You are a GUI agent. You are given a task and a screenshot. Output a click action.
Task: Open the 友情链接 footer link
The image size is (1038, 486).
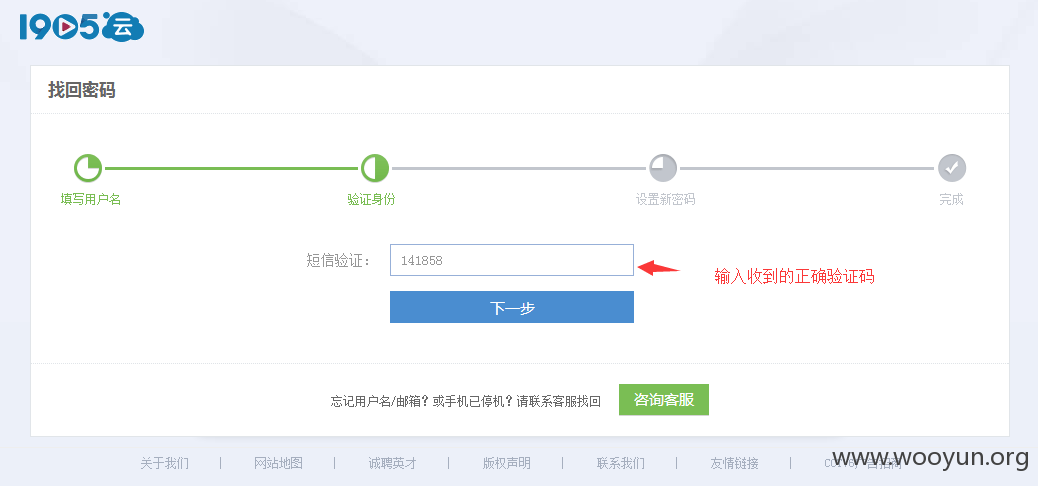(x=735, y=463)
